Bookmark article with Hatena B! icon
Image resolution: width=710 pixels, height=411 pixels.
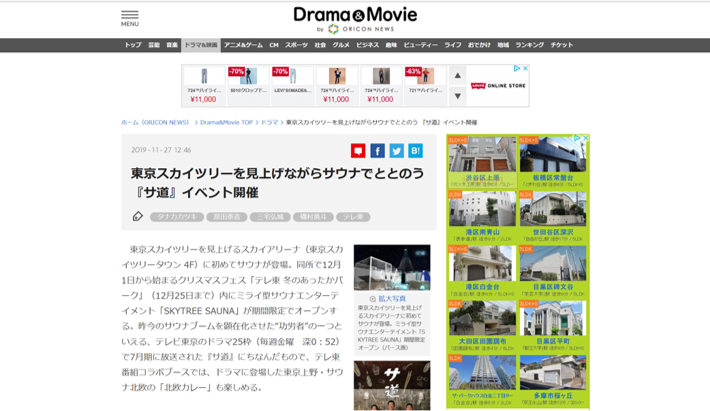pyautogui.click(x=416, y=151)
